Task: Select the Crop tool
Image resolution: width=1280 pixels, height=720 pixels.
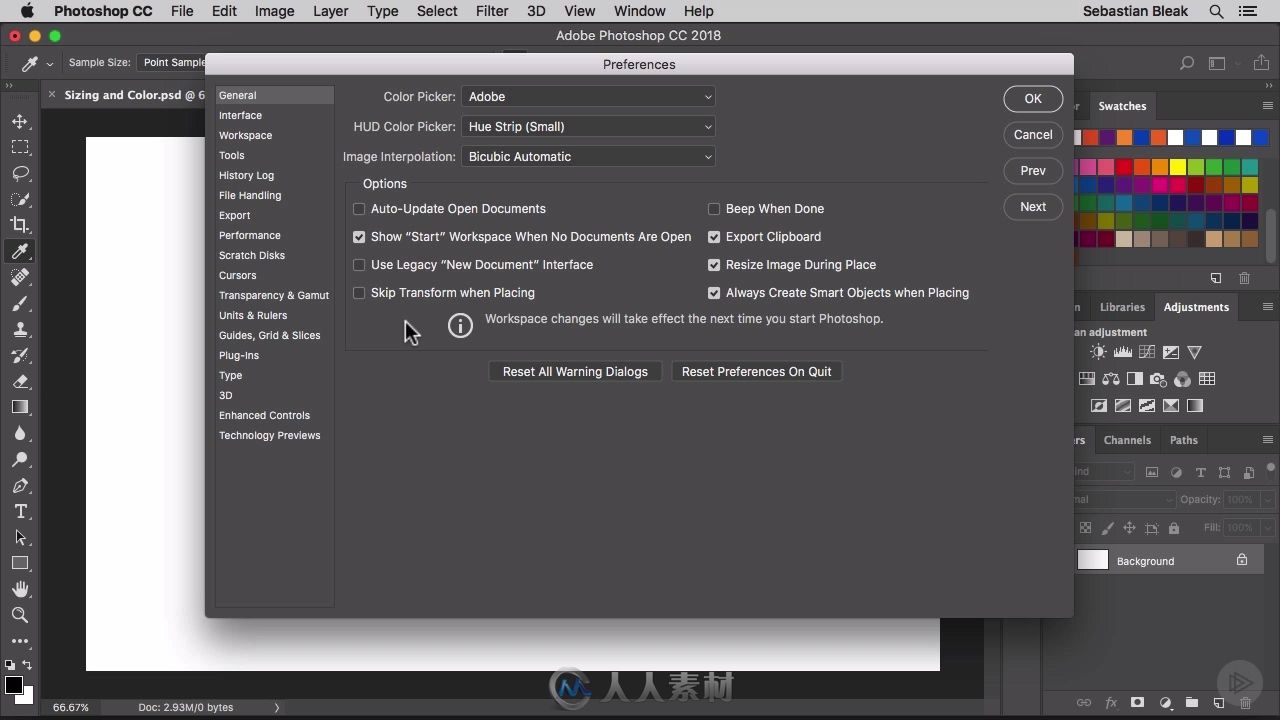Action: click(x=20, y=225)
